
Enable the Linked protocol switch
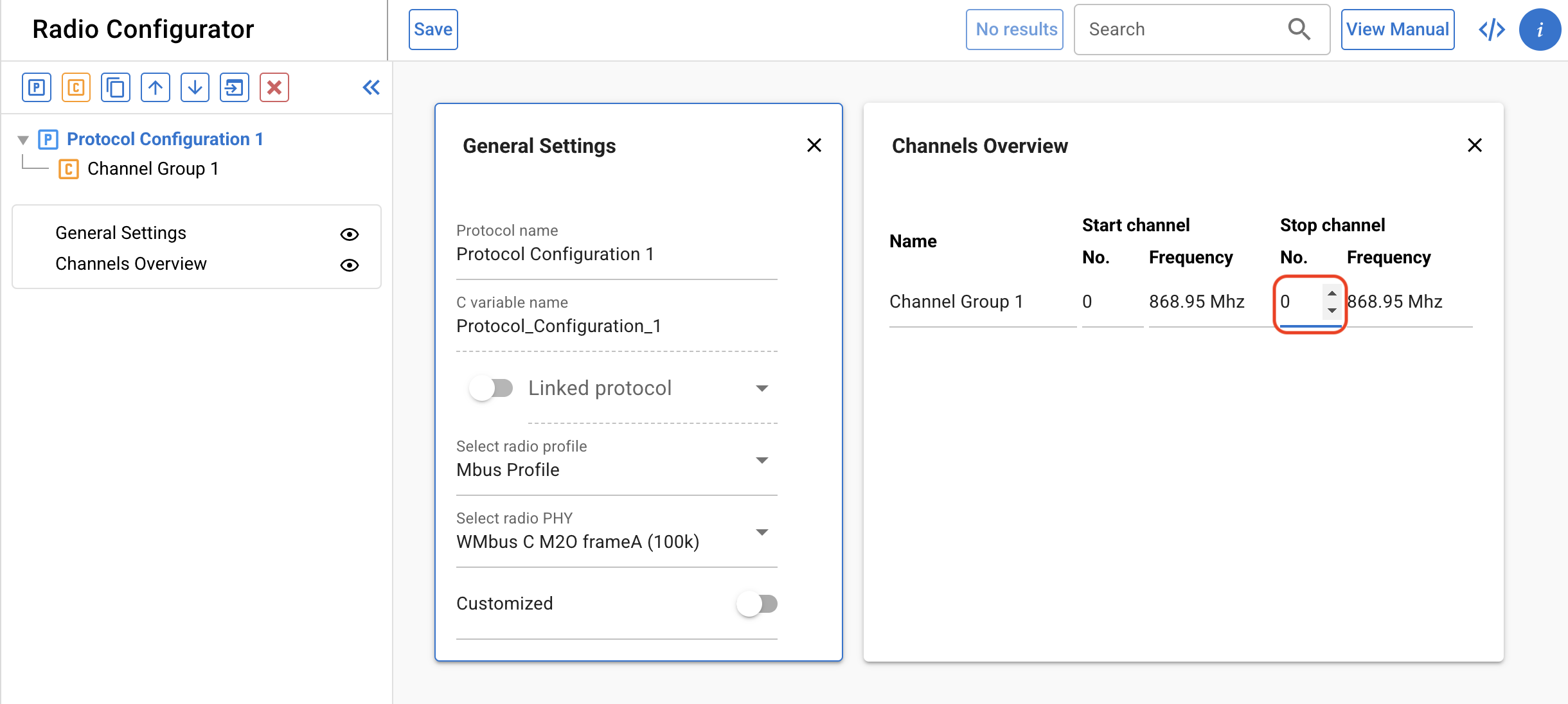coord(491,388)
